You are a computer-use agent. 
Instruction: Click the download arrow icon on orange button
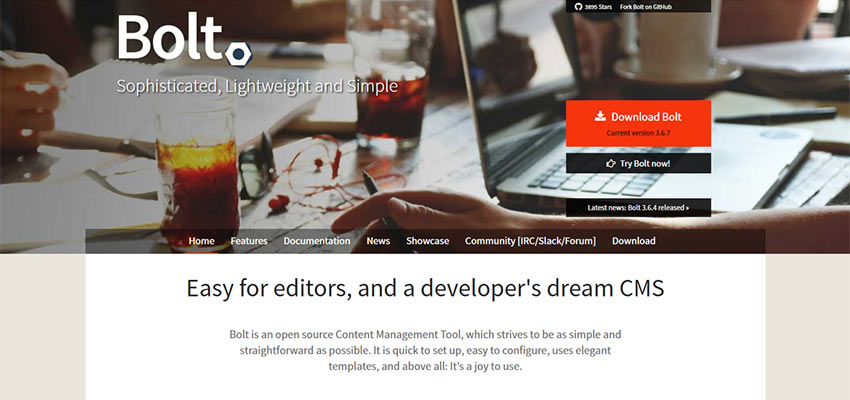(x=600, y=116)
